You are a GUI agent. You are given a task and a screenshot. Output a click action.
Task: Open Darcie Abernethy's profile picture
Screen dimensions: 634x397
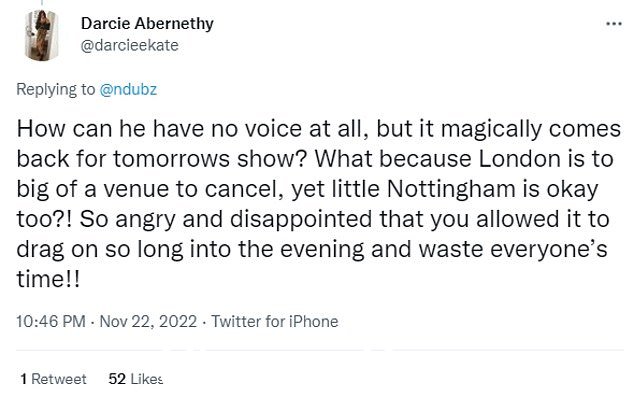42,35
